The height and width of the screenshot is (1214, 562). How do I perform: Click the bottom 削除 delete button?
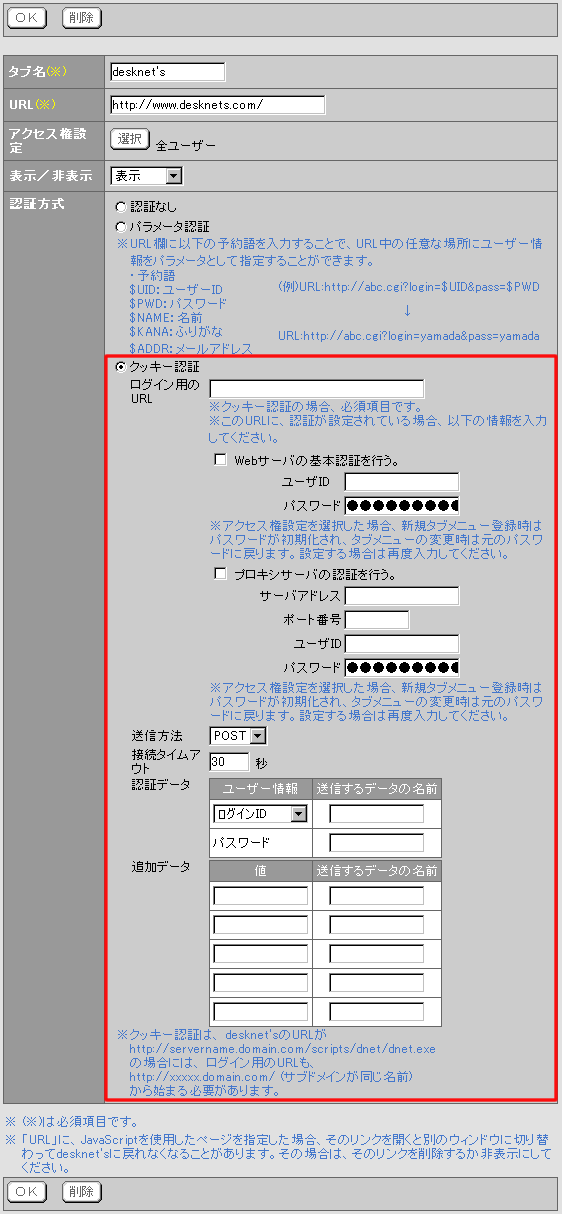tap(82, 1191)
